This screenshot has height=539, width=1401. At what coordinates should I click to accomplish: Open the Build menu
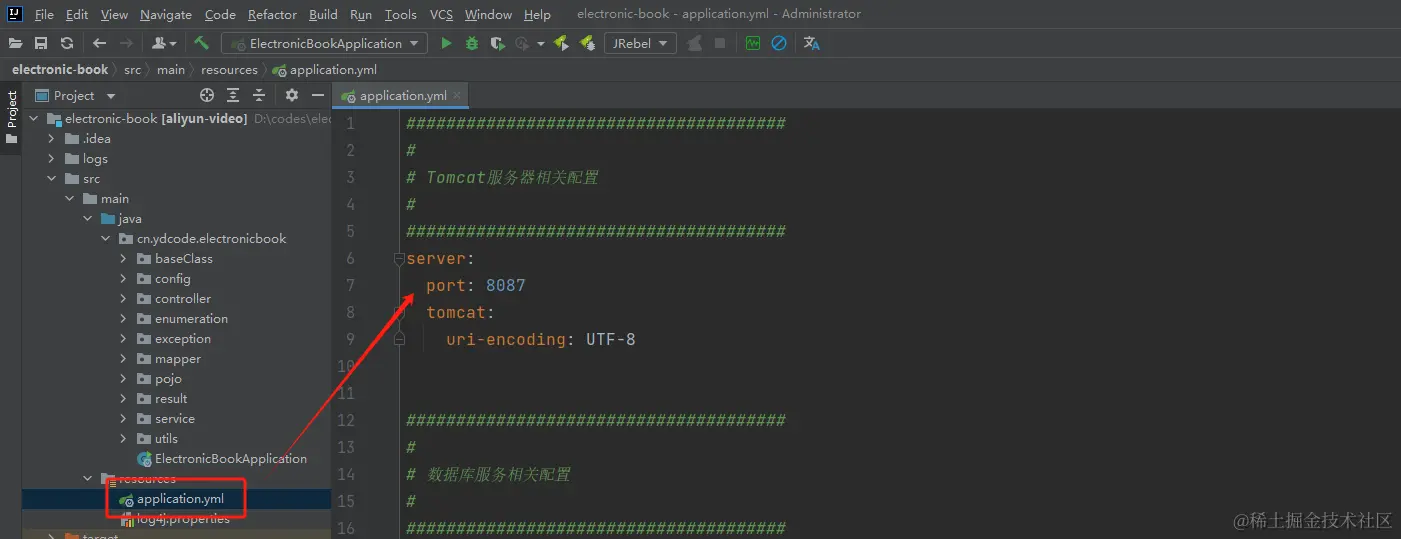tap(323, 14)
